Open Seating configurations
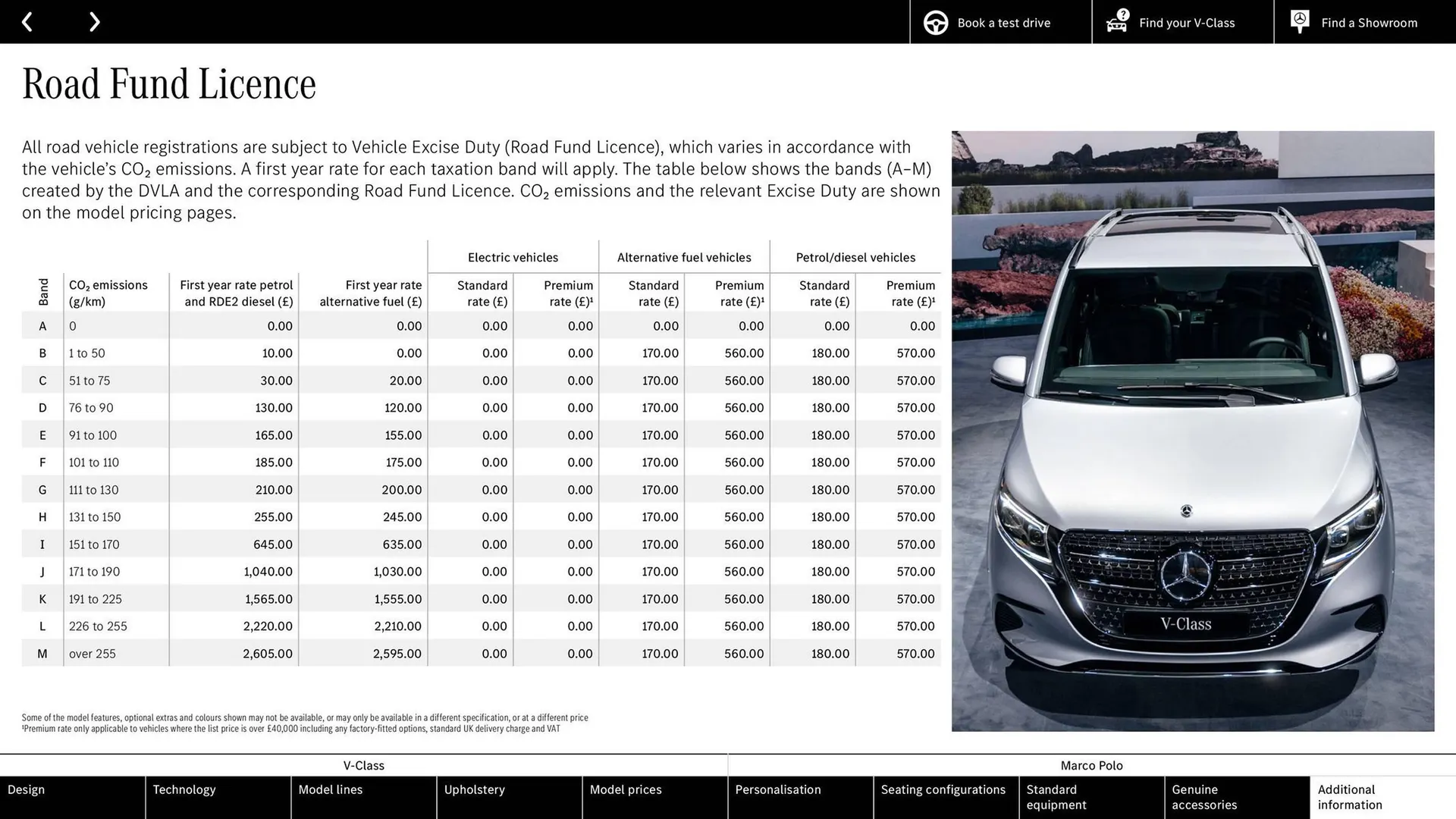The height and width of the screenshot is (819, 1456). [x=945, y=789]
